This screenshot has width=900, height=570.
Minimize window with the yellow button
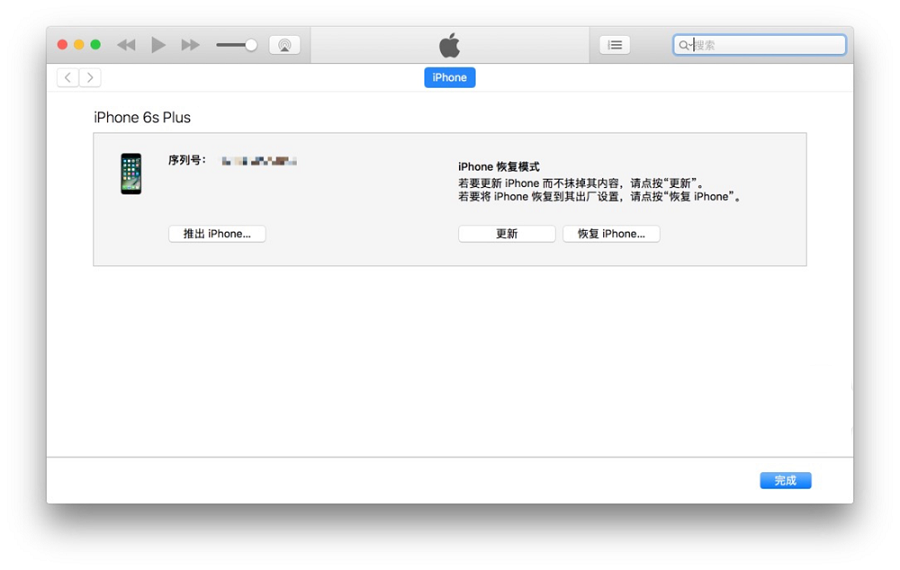pos(79,45)
